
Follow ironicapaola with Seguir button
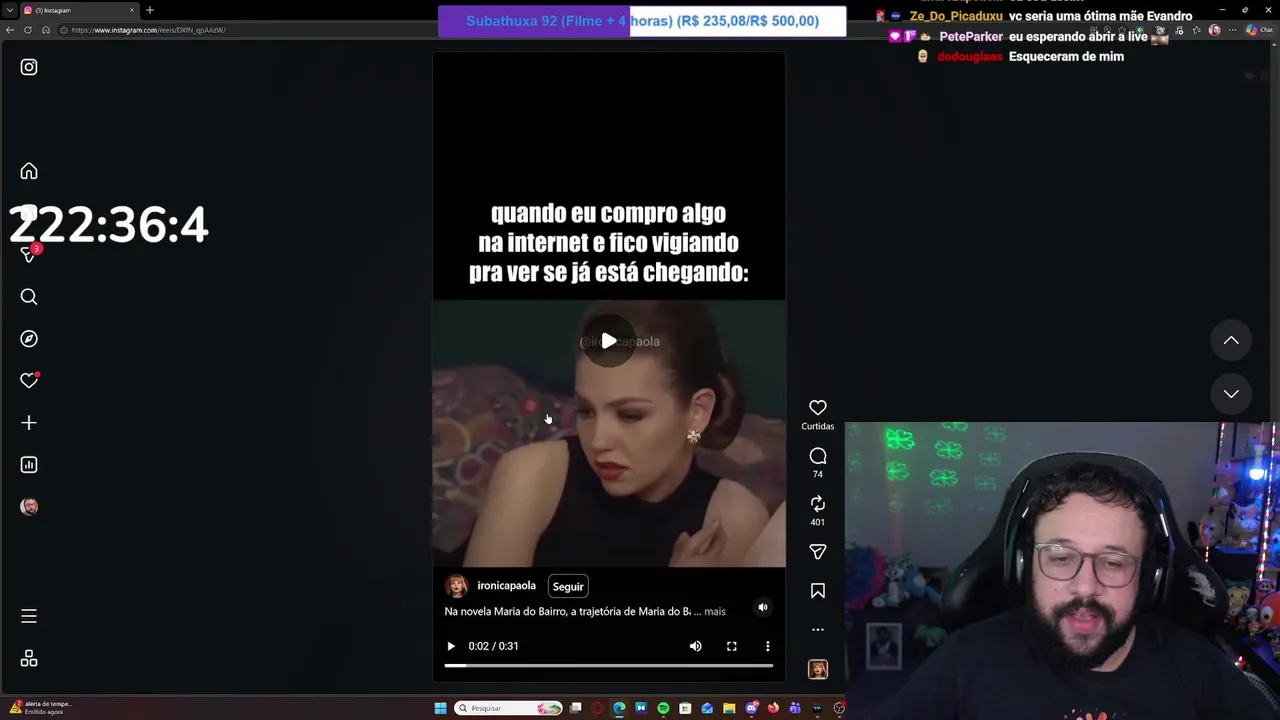(568, 587)
